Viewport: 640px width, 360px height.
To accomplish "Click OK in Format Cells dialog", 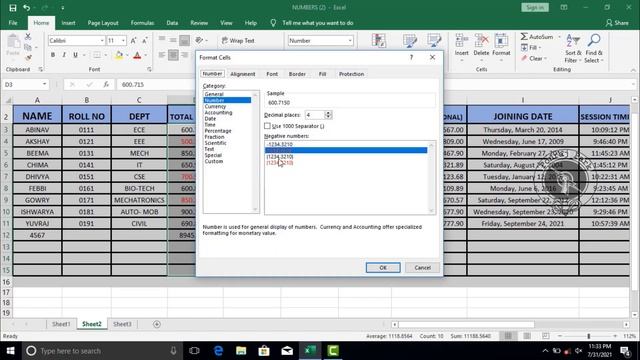I will coord(383,268).
